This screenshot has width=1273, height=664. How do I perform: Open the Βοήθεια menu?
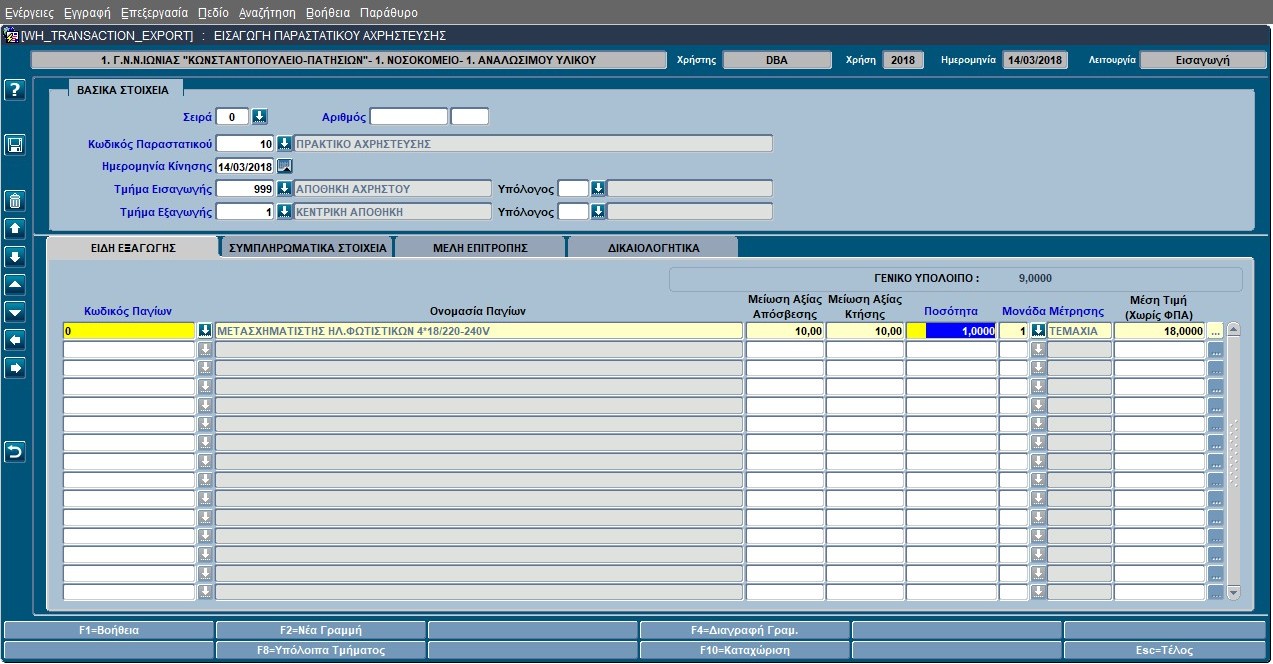coord(327,13)
